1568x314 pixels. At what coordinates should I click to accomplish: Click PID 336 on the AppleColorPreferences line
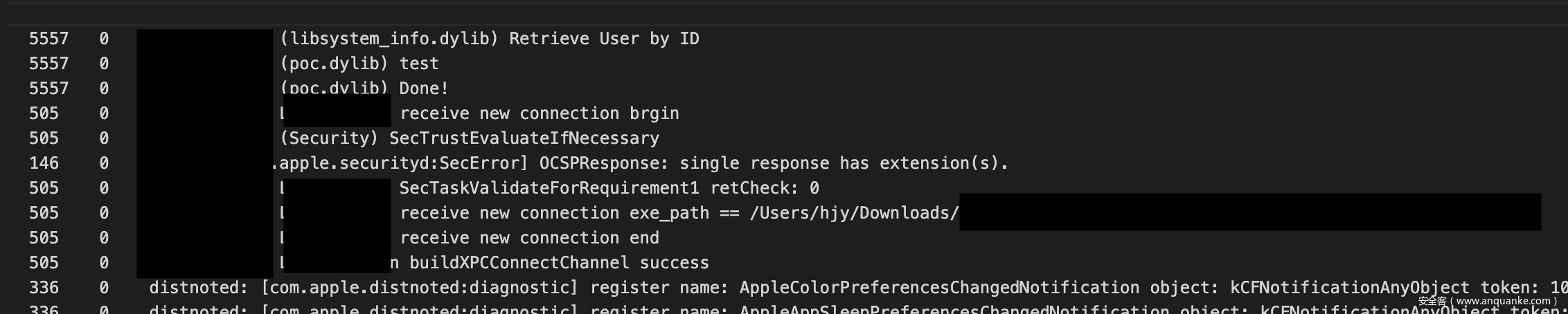click(44, 288)
